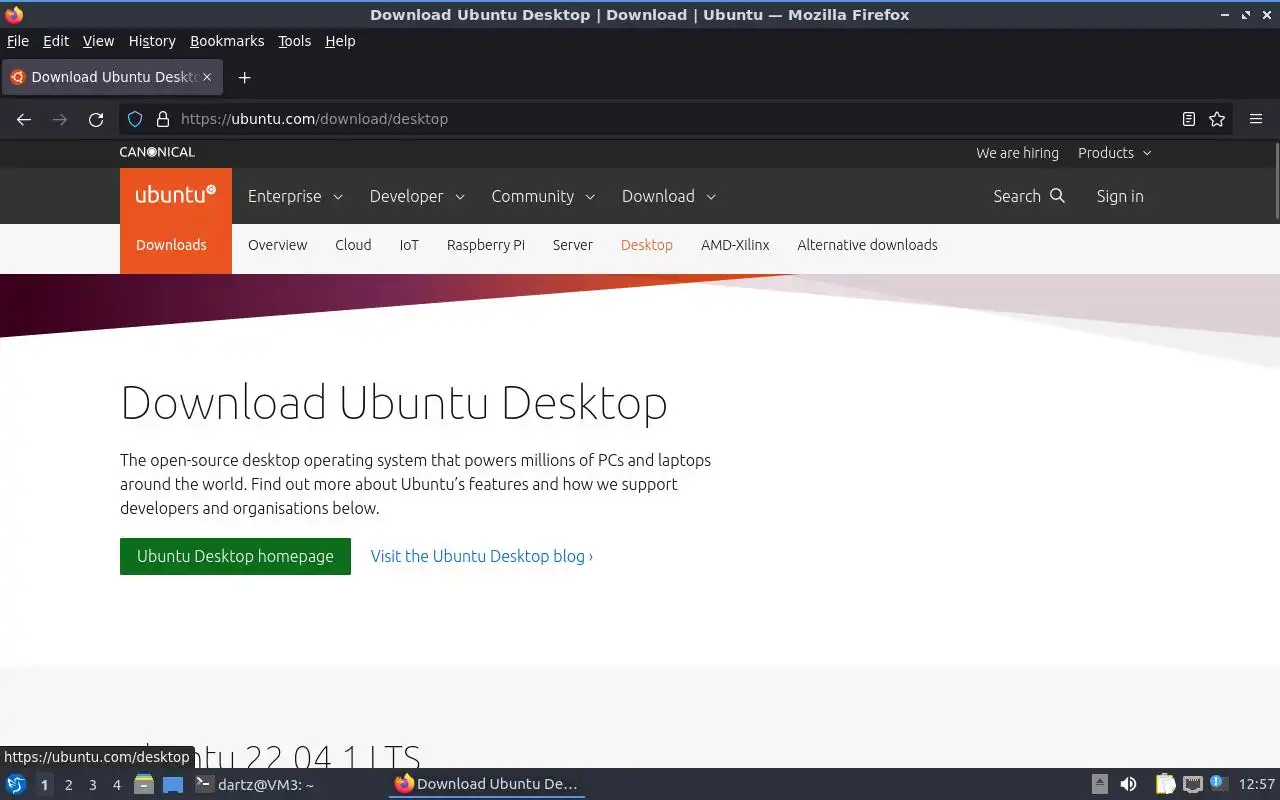Screen dimensions: 1280x800
Task: Open Search on the Ubuntu site
Action: click(x=1029, y=196)
